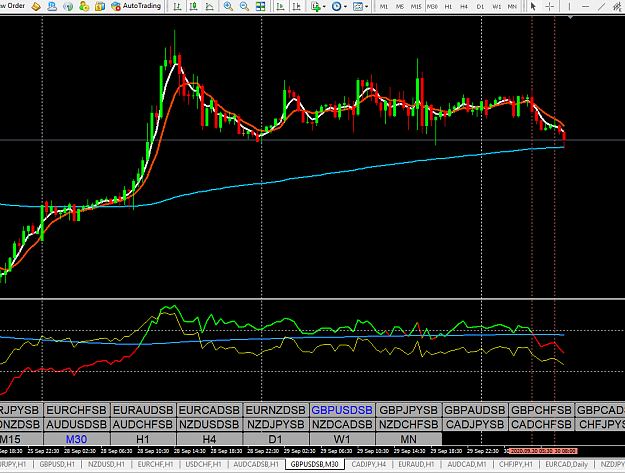Click the NZDCADSB symbol button
625x473 pixels.
pos(342,424)
